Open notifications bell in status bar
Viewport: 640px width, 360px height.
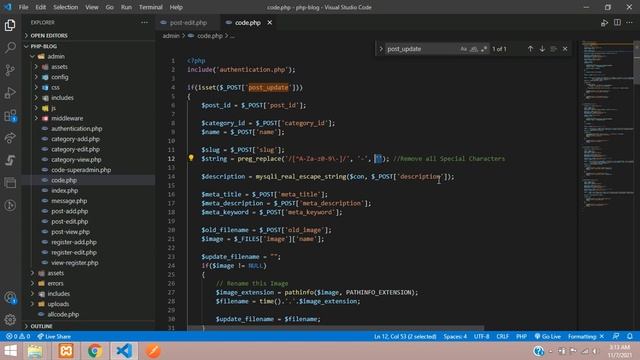click(630, 336)
